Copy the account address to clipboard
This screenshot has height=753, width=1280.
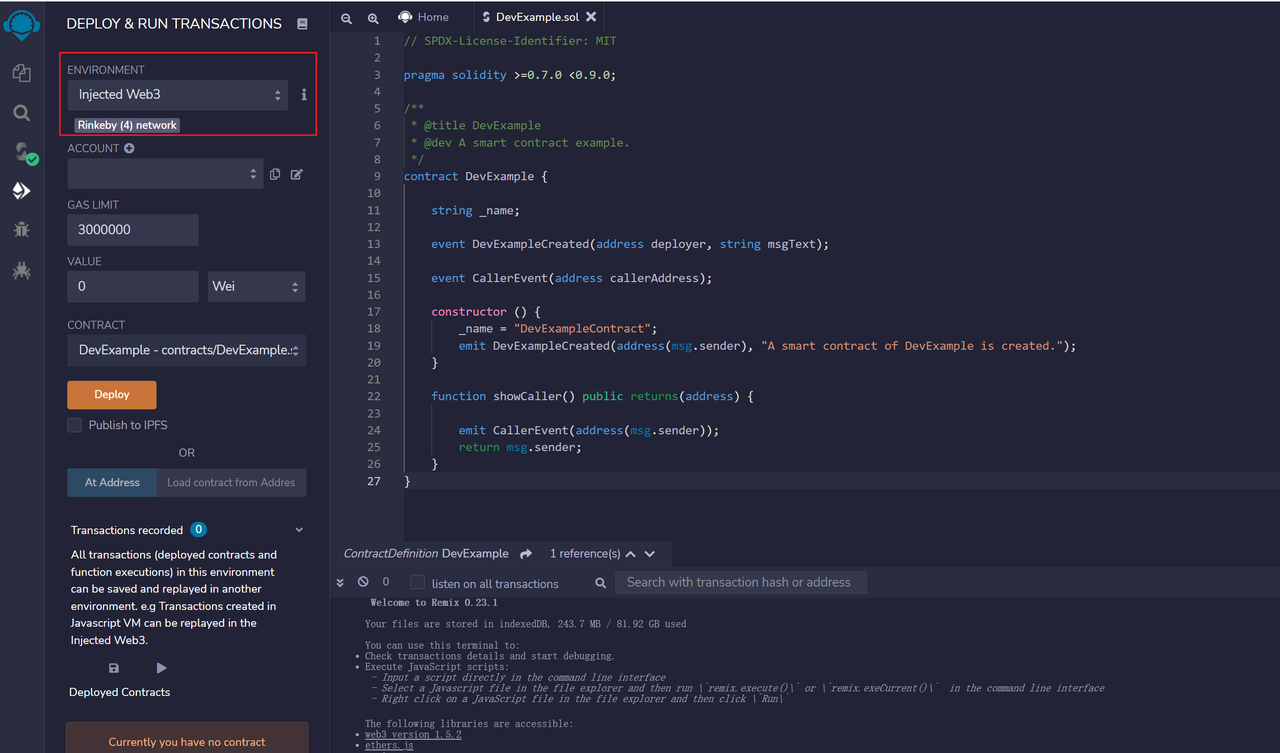275,174
